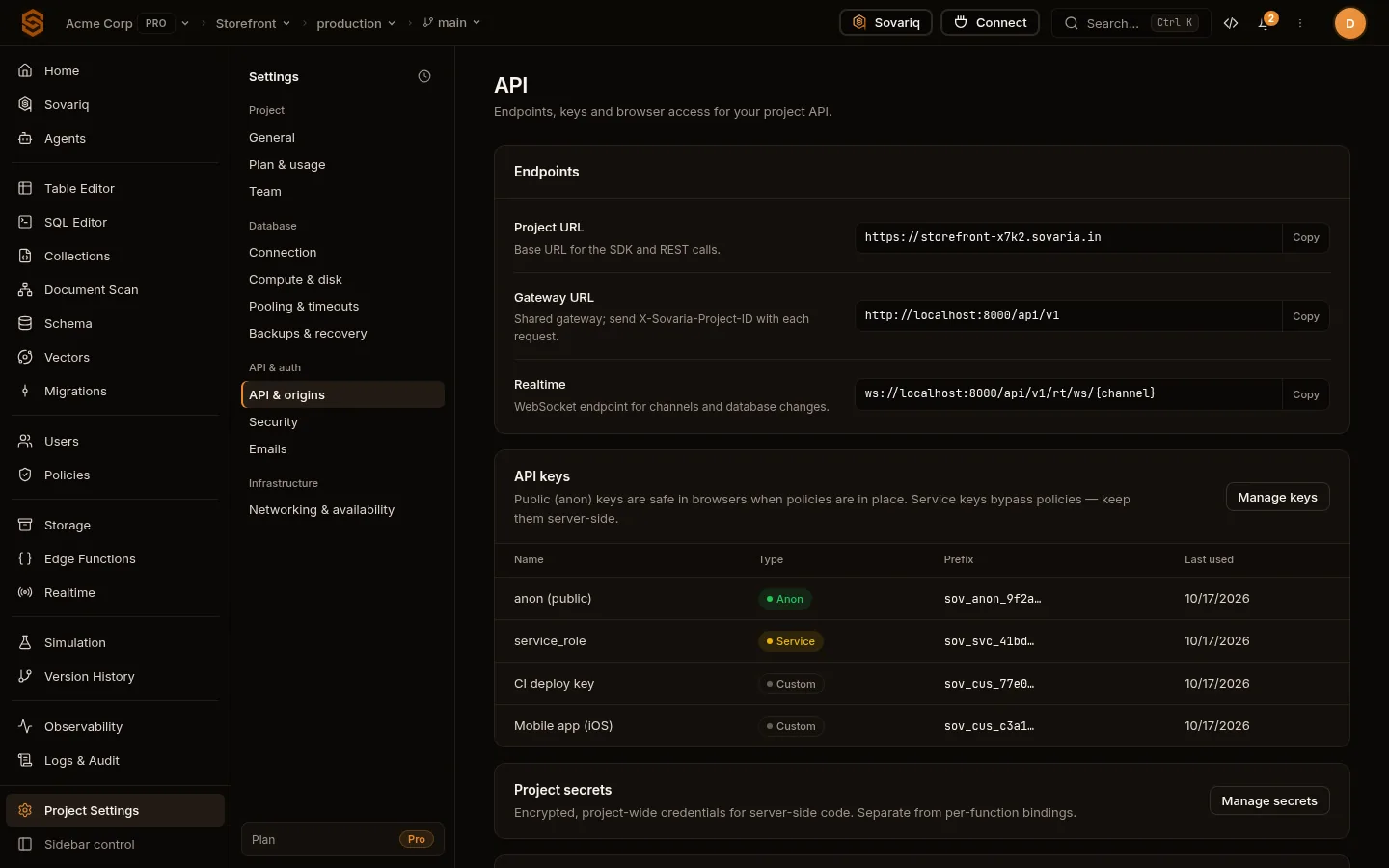The height and width of the screenshot is (868, 1389).
Task: Click the service_role key row name
Action: pyautogui.click(x=550, y=640)
